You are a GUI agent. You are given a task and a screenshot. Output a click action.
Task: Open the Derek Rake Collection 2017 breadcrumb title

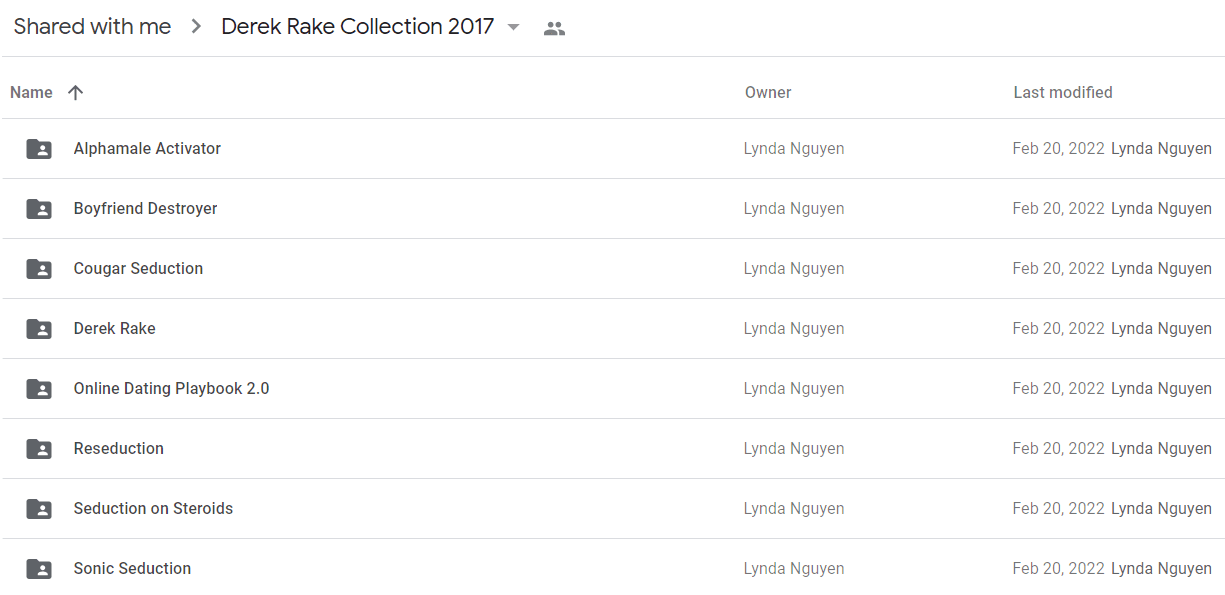point(358,27)
